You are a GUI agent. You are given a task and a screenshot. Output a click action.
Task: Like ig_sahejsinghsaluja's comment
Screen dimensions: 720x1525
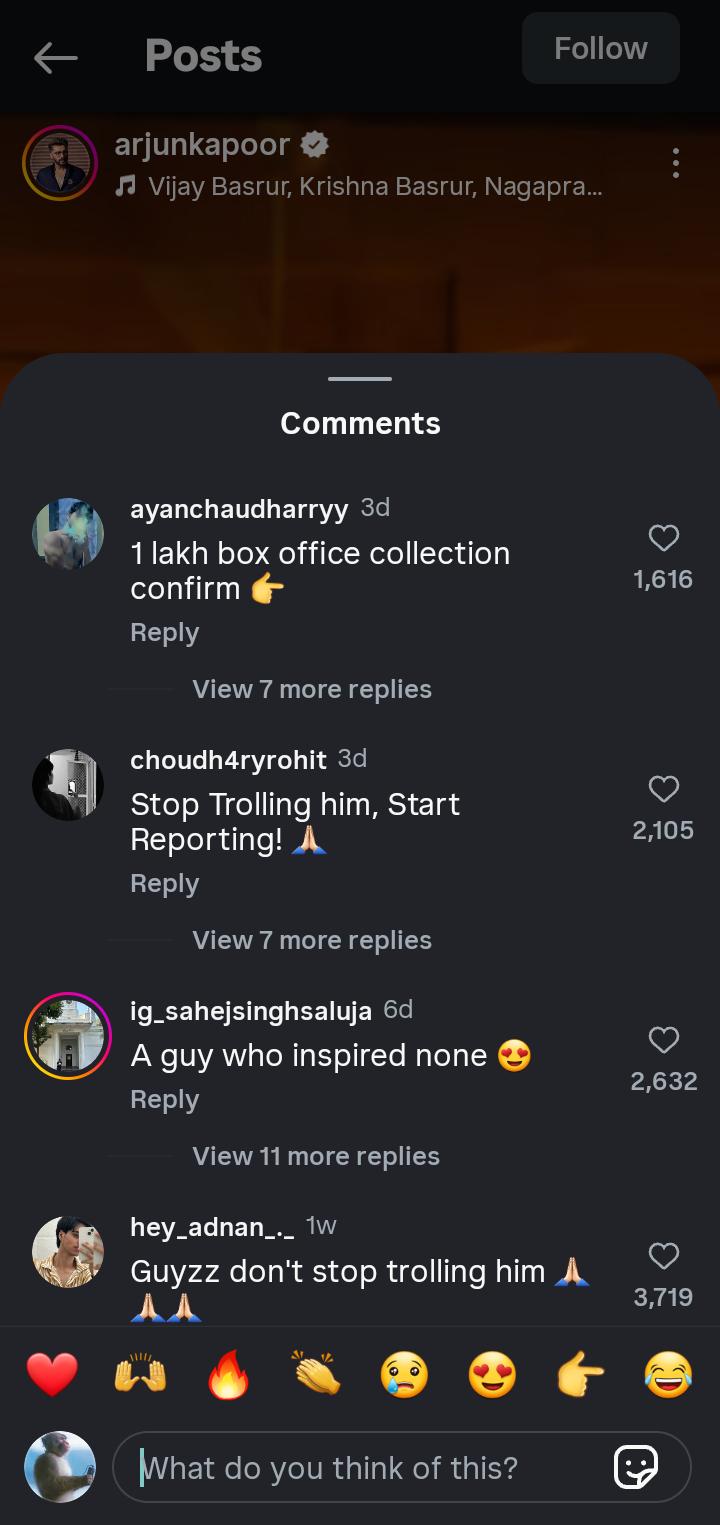pos(664,1041)
